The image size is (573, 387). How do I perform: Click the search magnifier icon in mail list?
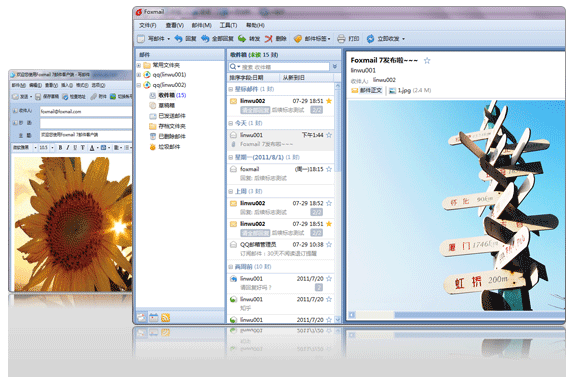point(233,67)
